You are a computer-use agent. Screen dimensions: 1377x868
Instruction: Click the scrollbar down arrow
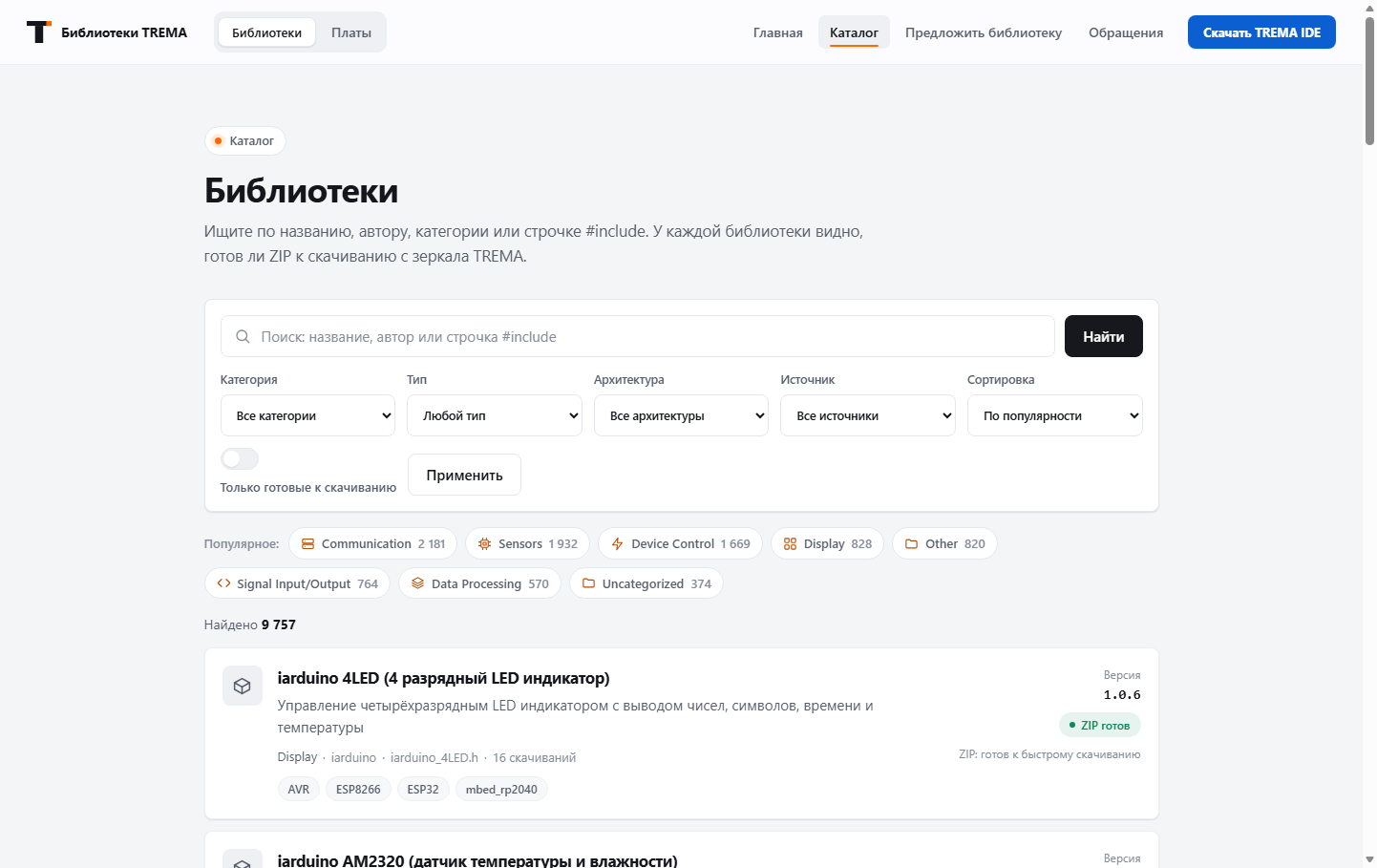(x=1369, y=859)
